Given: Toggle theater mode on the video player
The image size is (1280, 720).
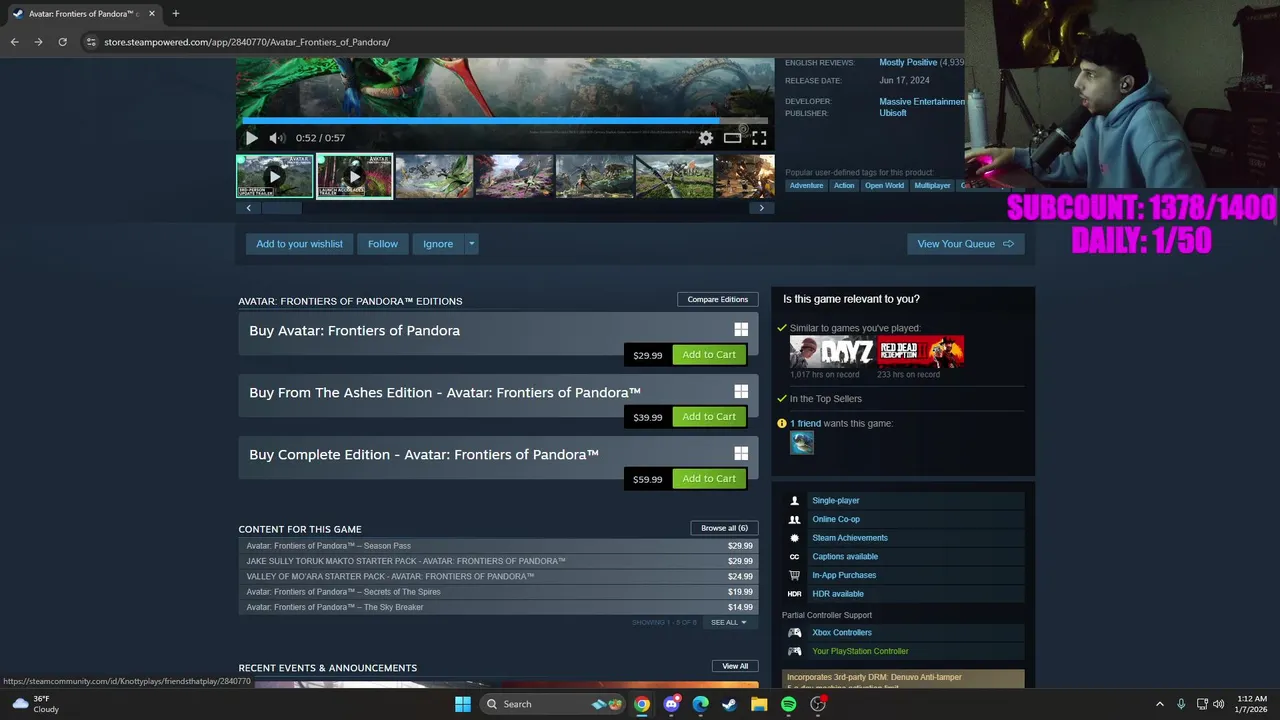Looking at the screenshot, I should point(732,138).
